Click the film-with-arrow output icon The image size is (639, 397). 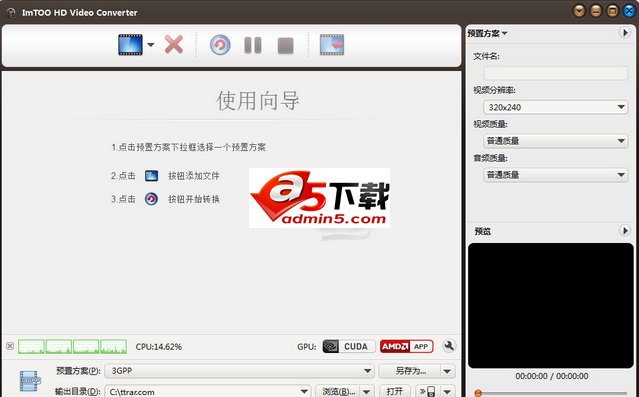pyautogui.click(x=332, y=45)
